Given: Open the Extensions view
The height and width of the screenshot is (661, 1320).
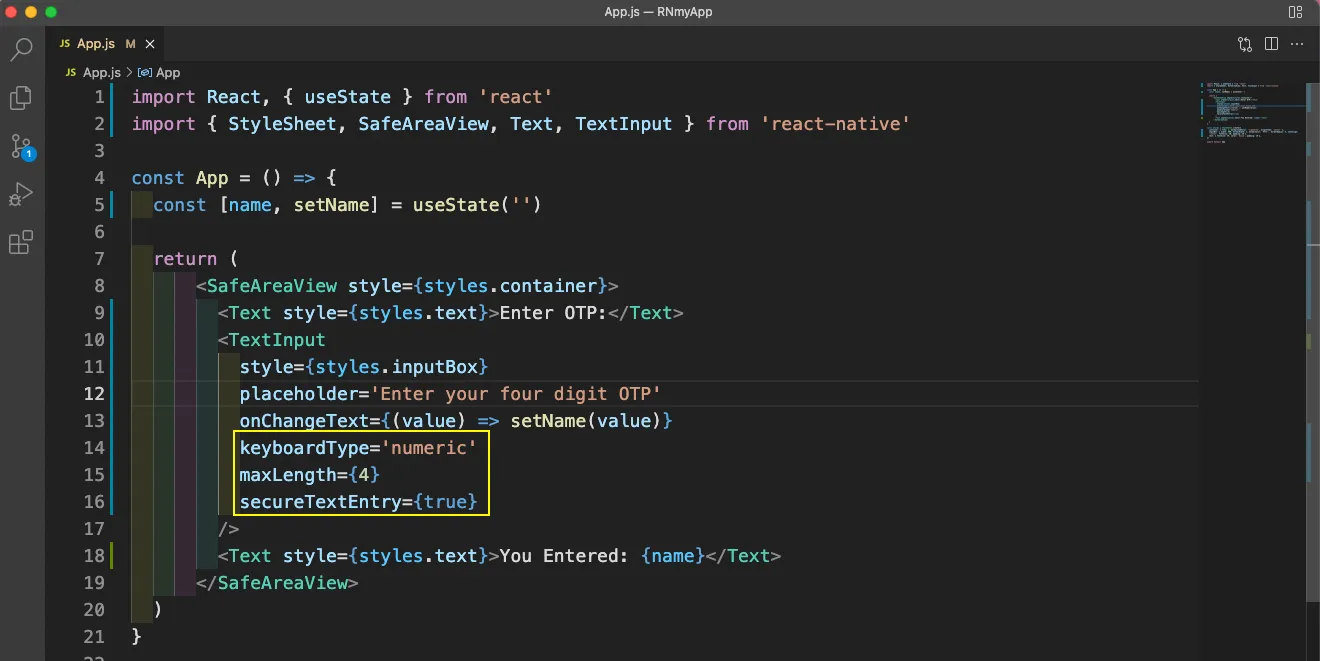Looking at the screenshot, I should (x=21, y=242).
